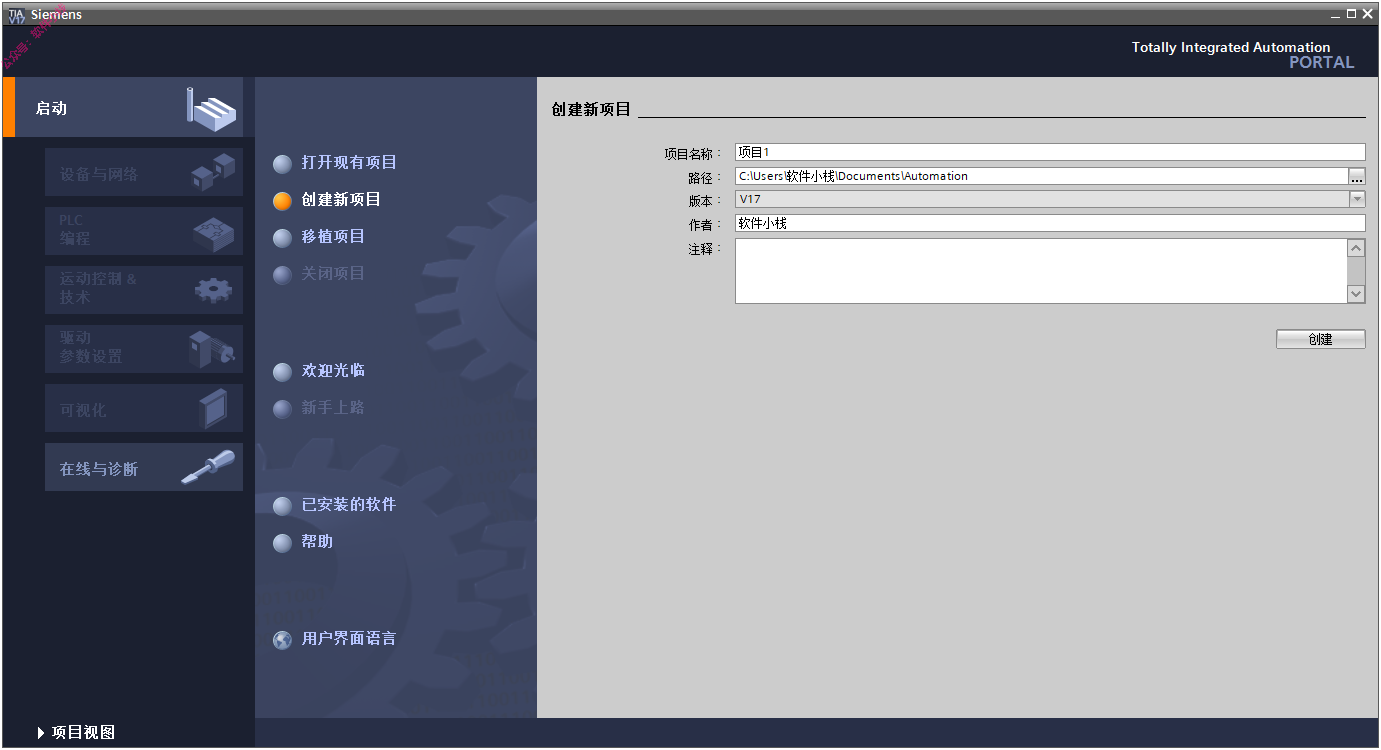Open the 驱动参数设置 portal
Image resolution: width=1381 pixels, height=750 pixels.
144,349
